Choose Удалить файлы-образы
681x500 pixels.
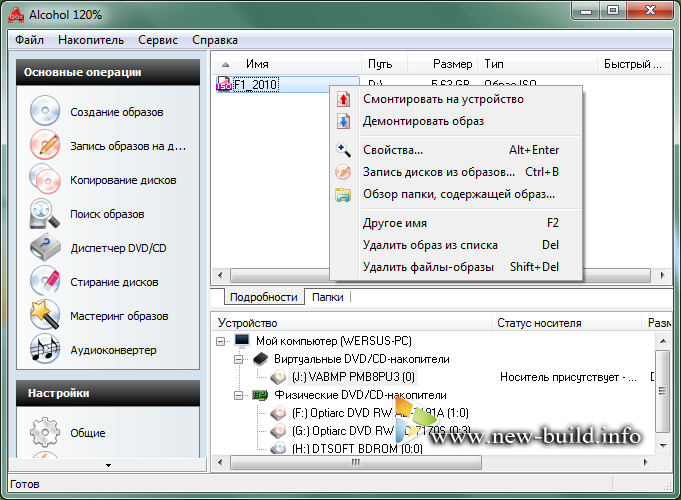coord(456,267)
